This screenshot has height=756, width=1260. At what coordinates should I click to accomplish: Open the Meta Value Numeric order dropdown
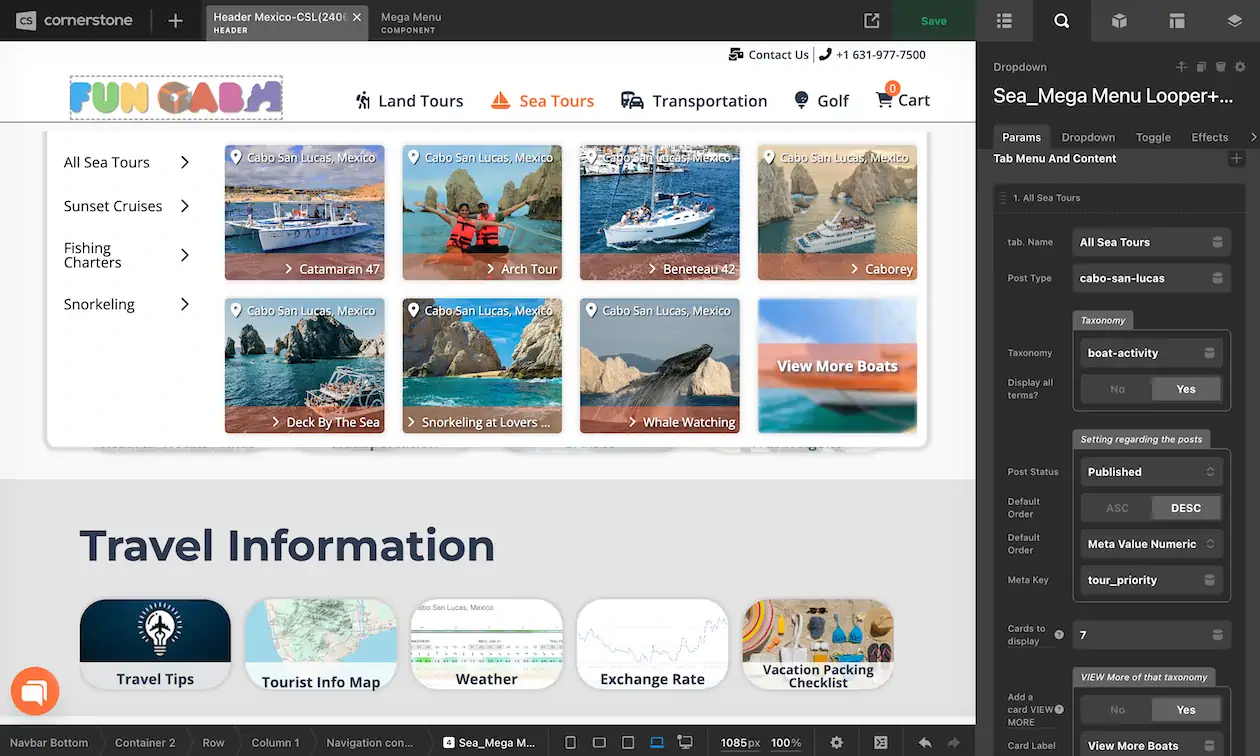tap(1150, 544)
